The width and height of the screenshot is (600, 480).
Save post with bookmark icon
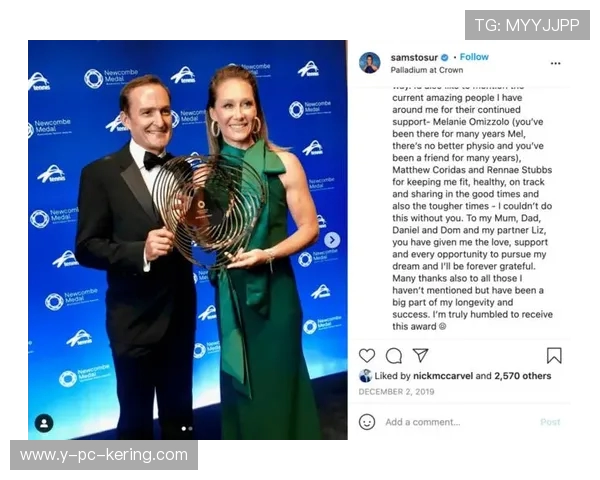[554, 356]
